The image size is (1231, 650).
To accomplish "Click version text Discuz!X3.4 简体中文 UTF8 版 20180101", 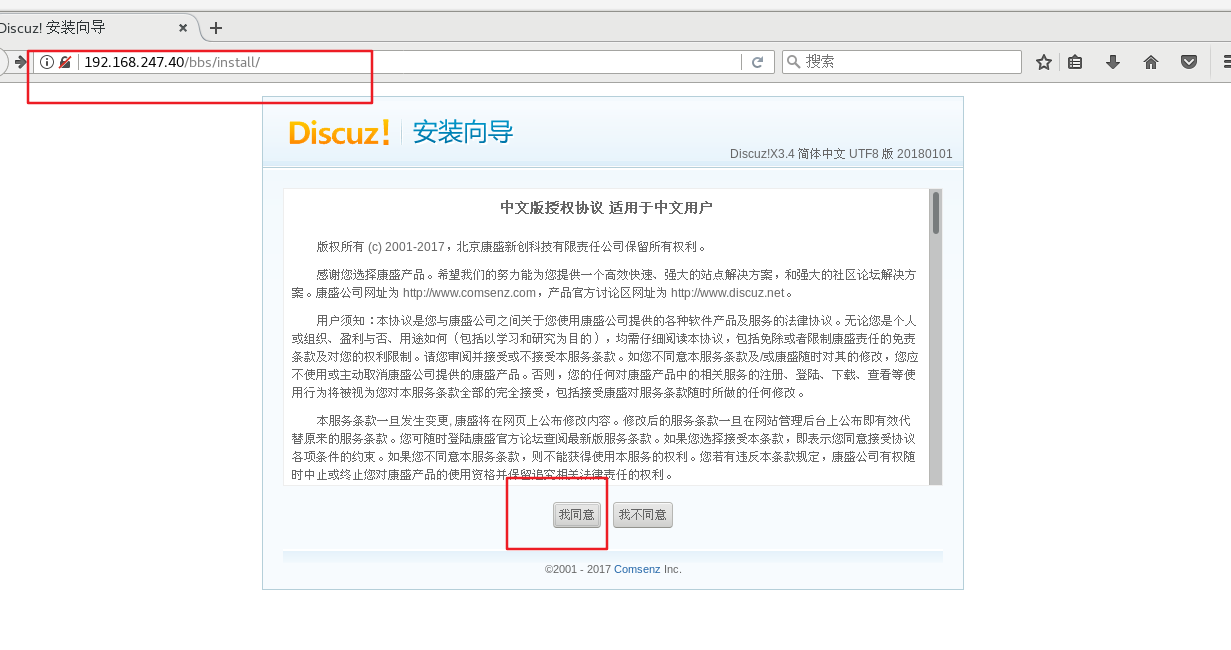I will (x=841, y=154).
